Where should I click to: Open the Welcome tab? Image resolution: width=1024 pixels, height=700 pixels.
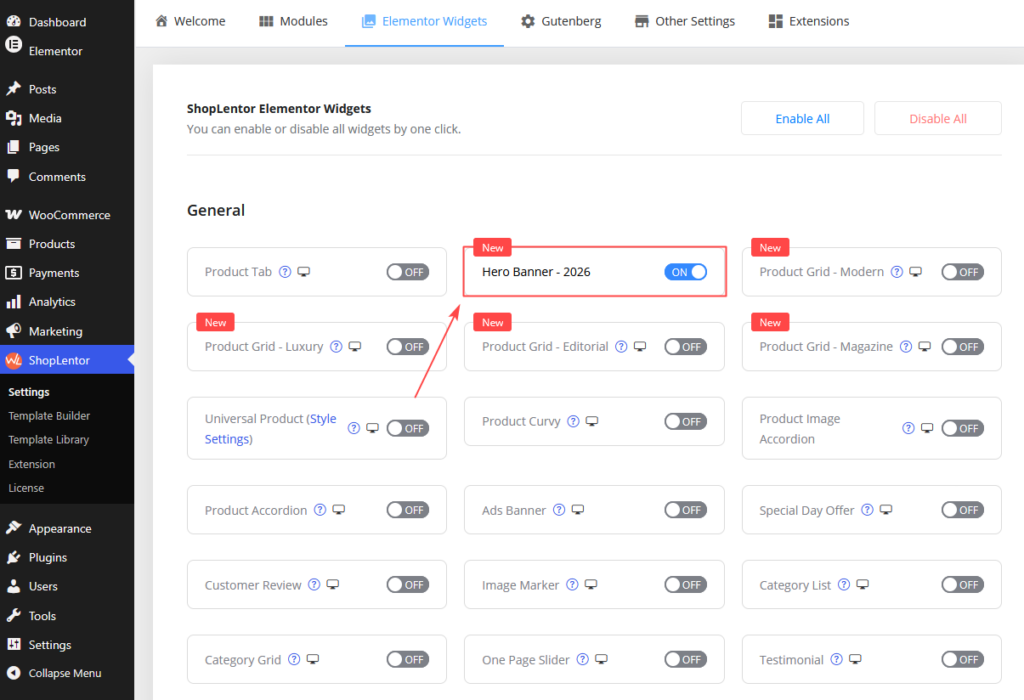click(x=190, y=21)
